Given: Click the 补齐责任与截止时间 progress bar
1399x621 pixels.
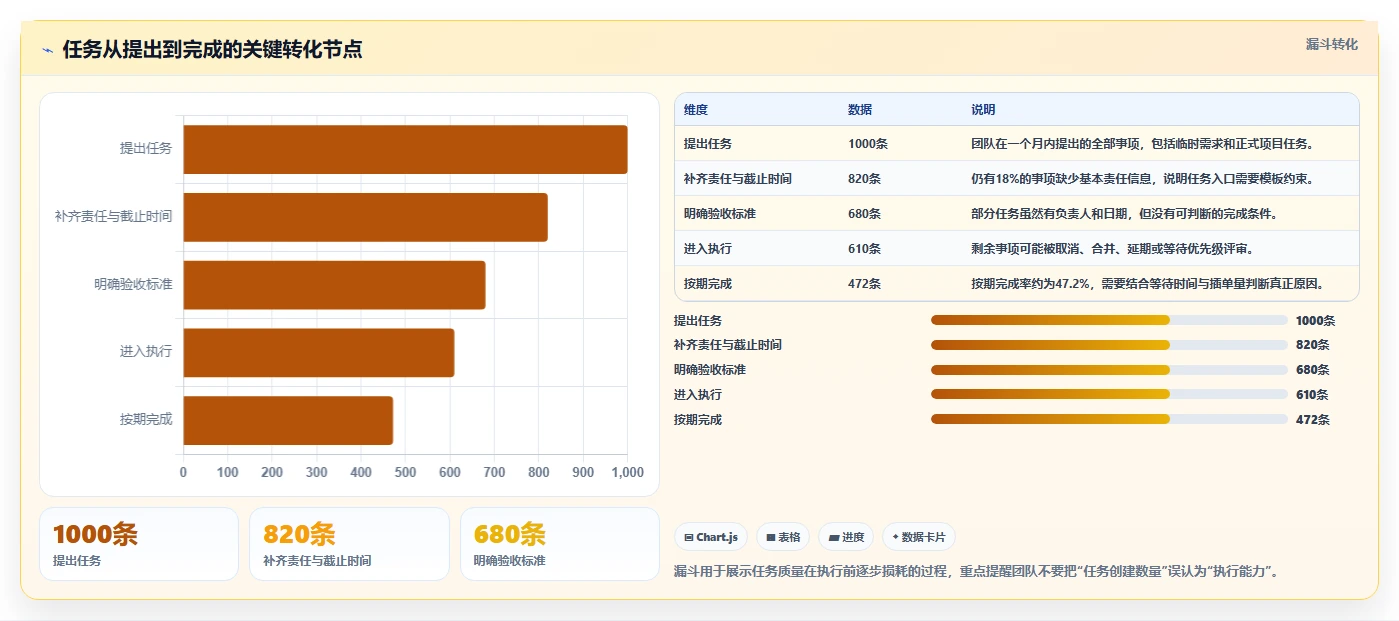Looking at the screenshot, I should tap(1109, 345).
